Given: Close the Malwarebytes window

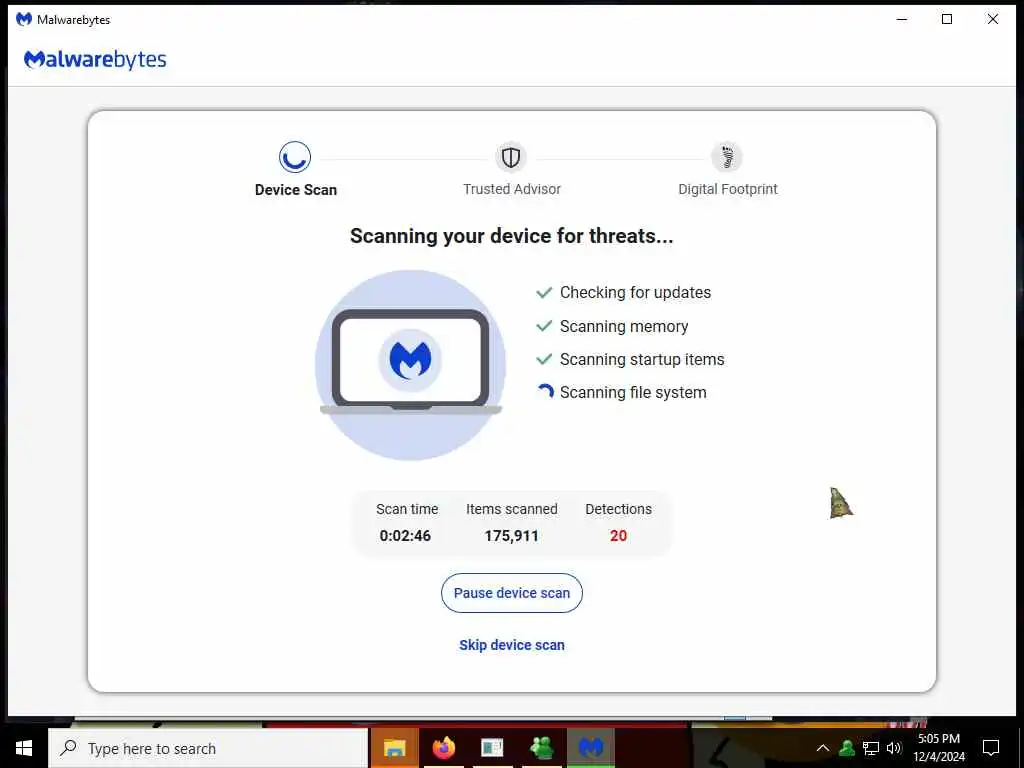Looking at the screenshot, I should (993, 20).
